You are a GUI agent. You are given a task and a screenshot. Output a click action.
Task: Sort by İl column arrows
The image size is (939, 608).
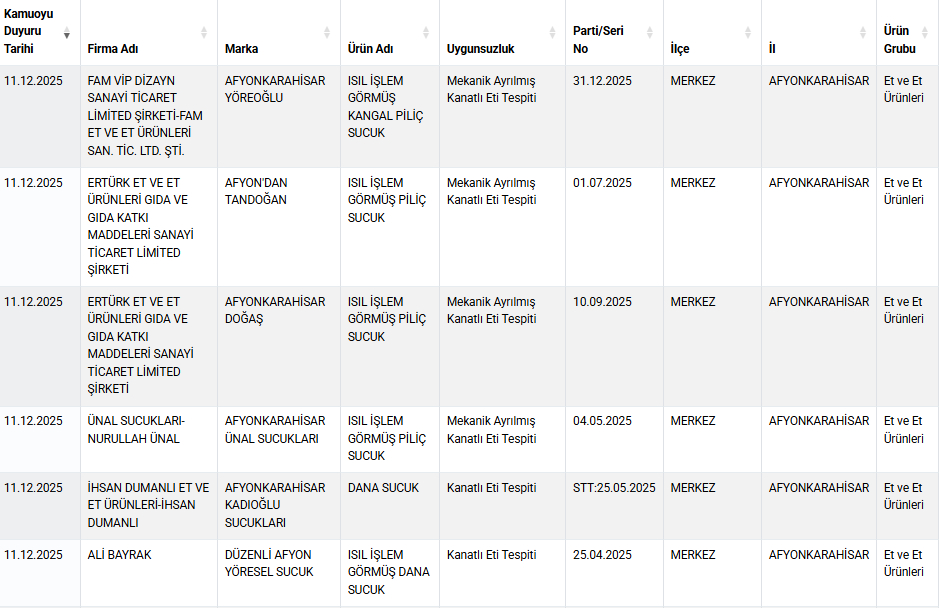pos(864,33)
